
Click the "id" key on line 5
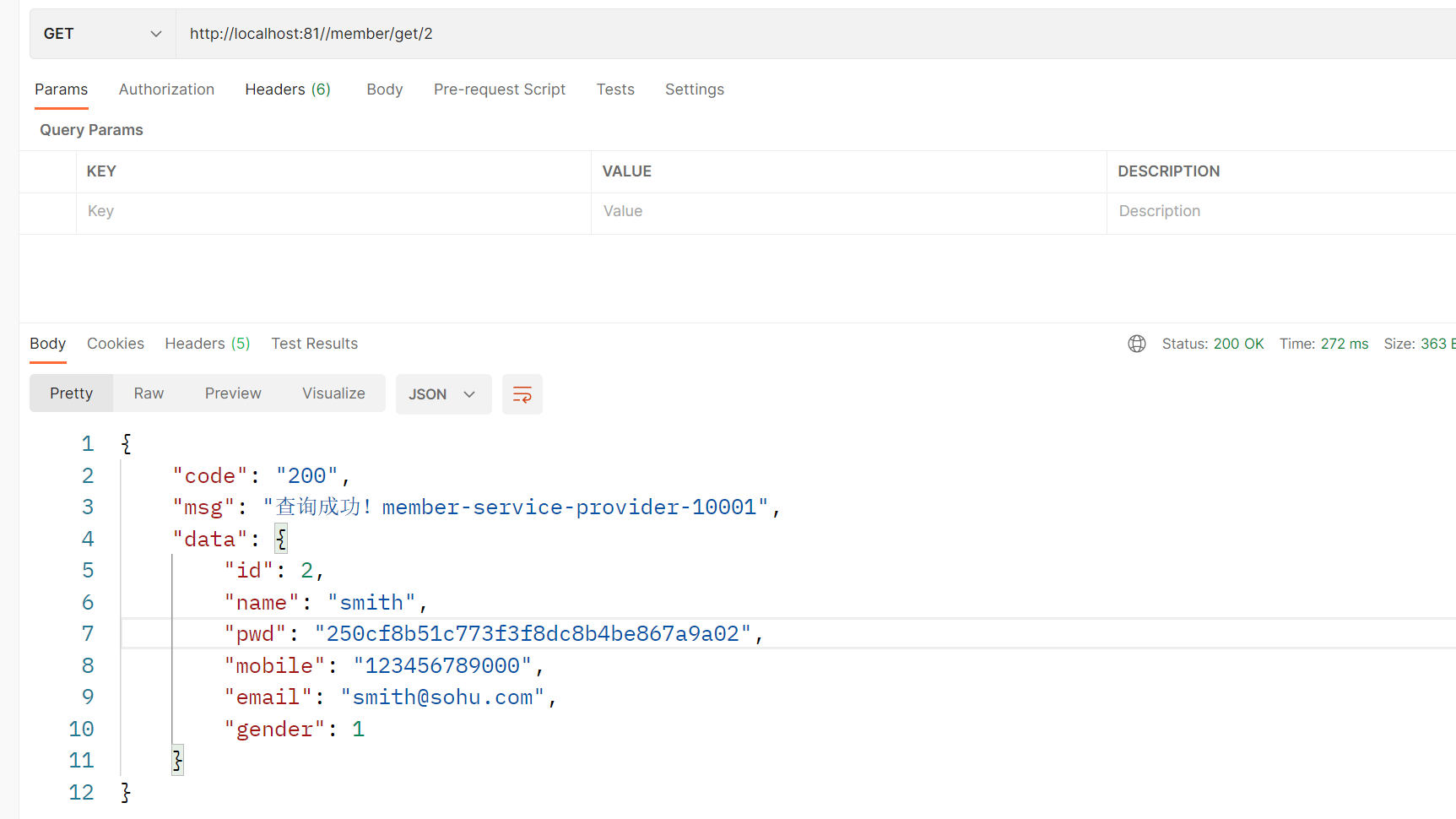tap(249, 571)
